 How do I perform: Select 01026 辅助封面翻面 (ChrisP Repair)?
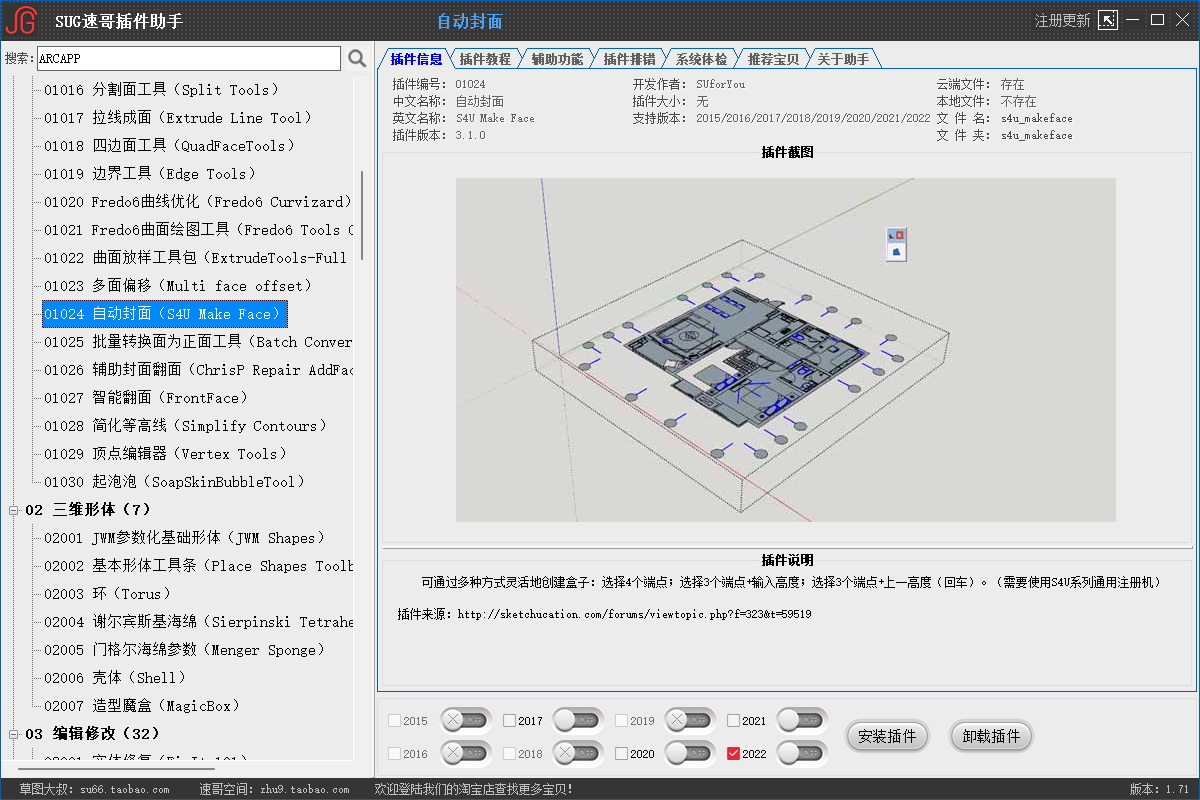click(x=198, y=370)
